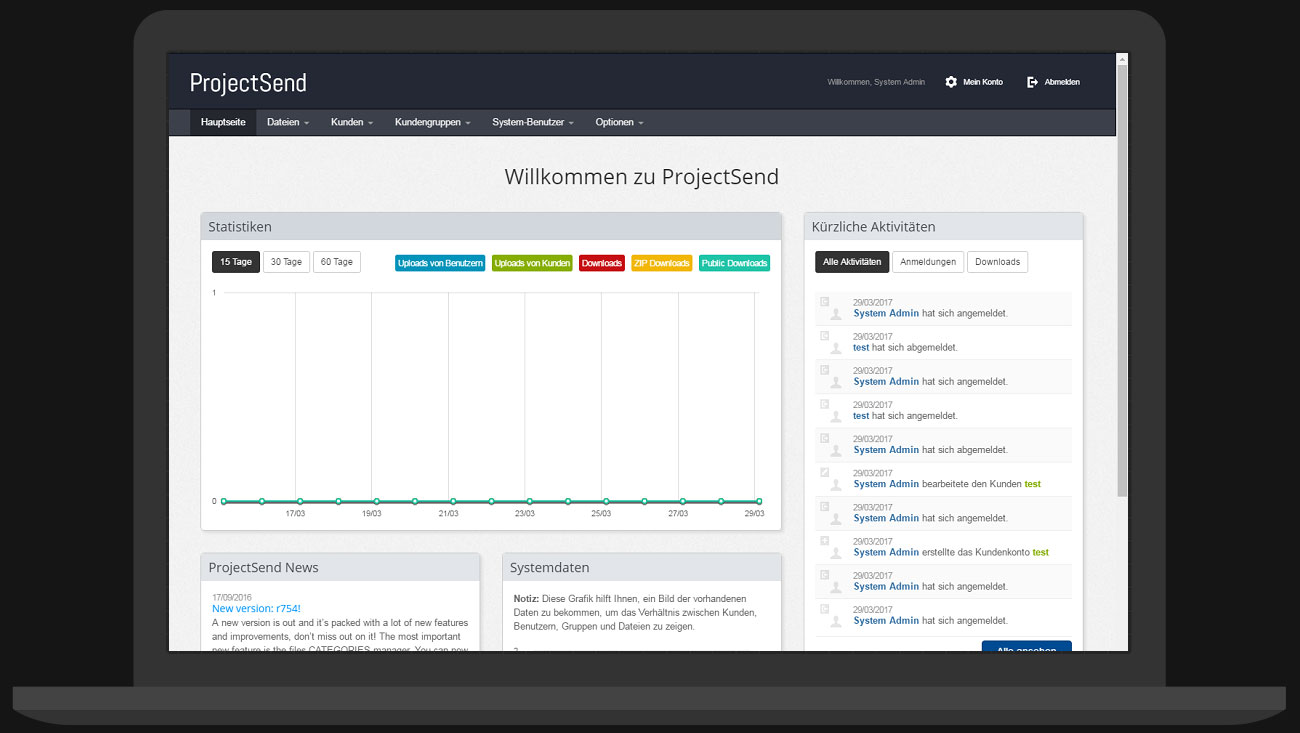Select the Alle Aktivitäten filter tab
The height and width of the screenshot is (733, 1300).
[x=852, y=262]
